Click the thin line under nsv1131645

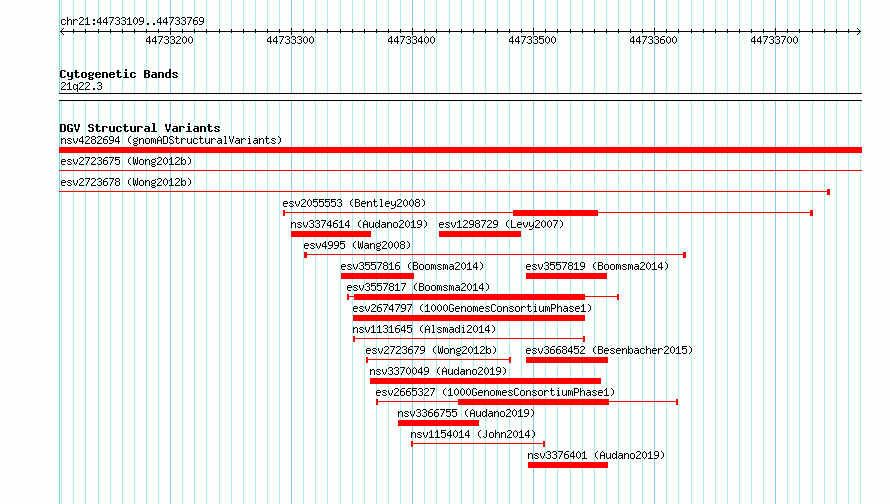(x=469, y=339)
